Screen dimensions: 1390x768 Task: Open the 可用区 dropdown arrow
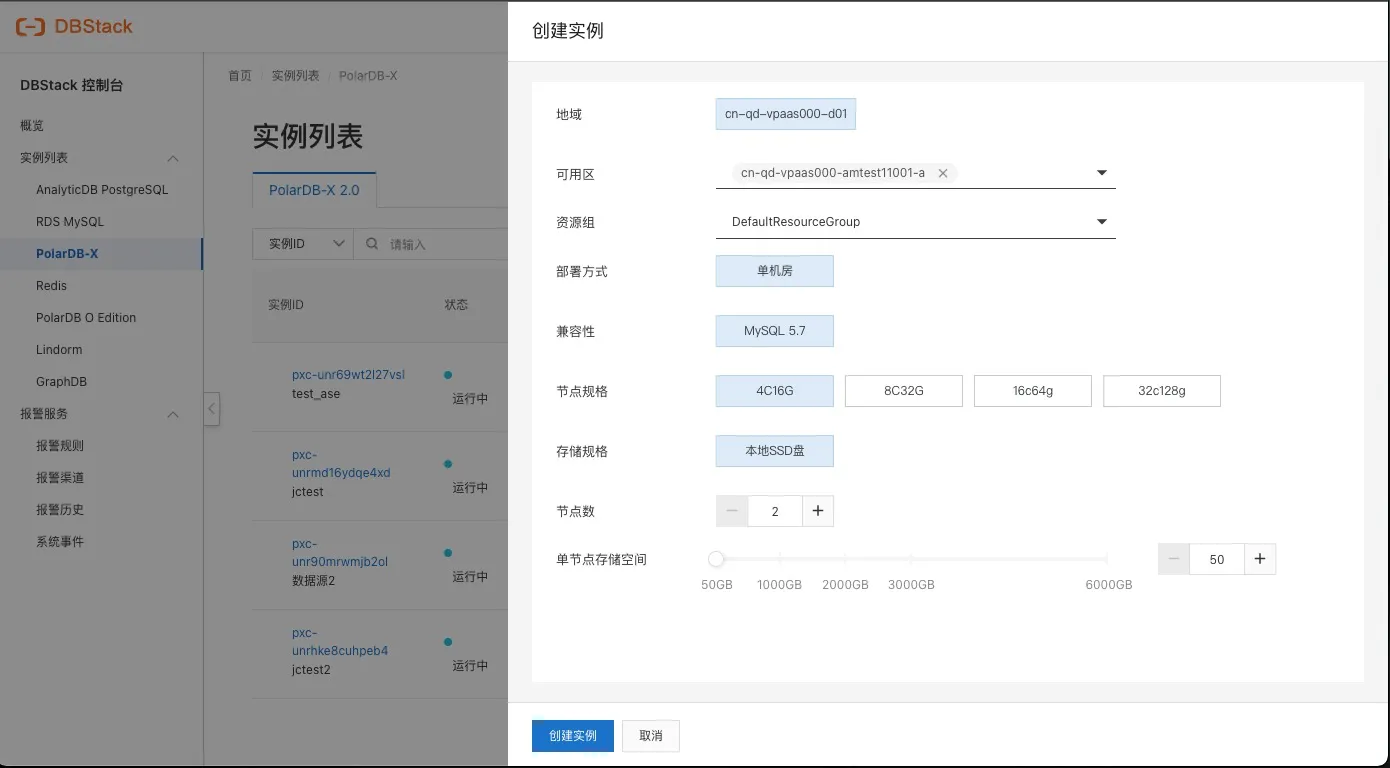coord(1102,173)
